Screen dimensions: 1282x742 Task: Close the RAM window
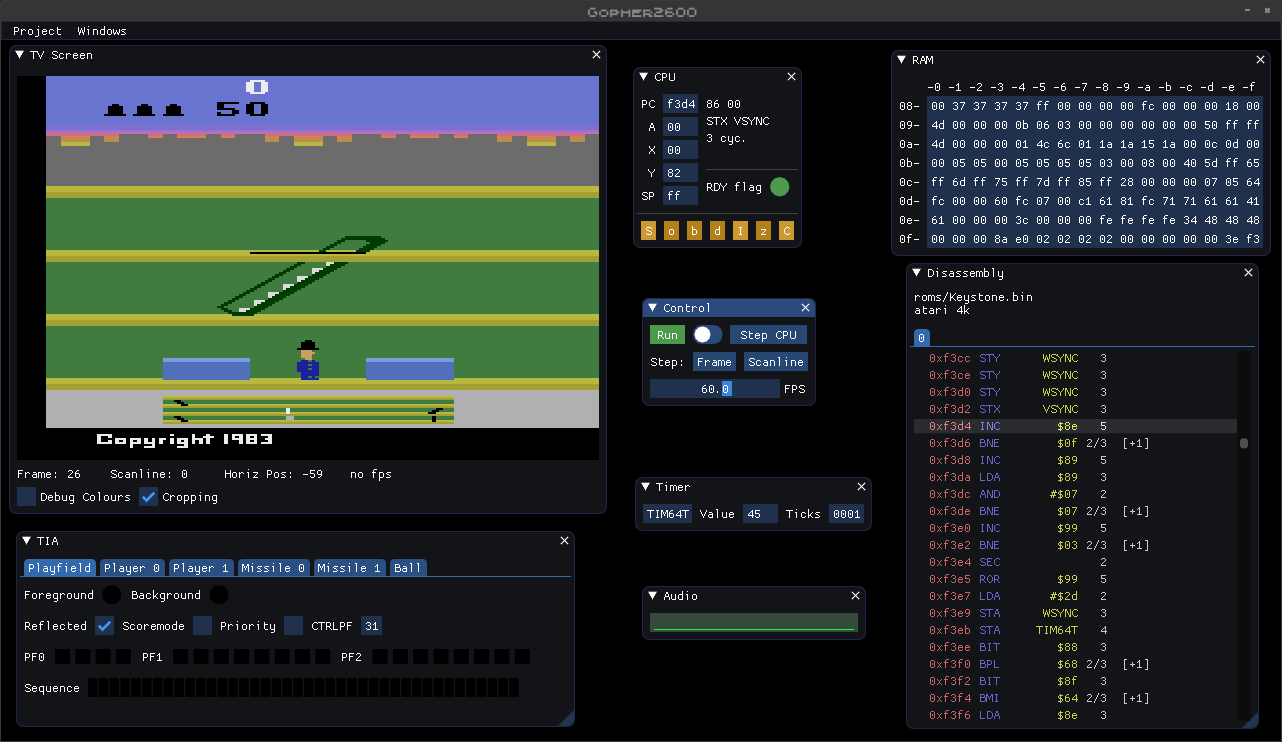click(1261, 60)
